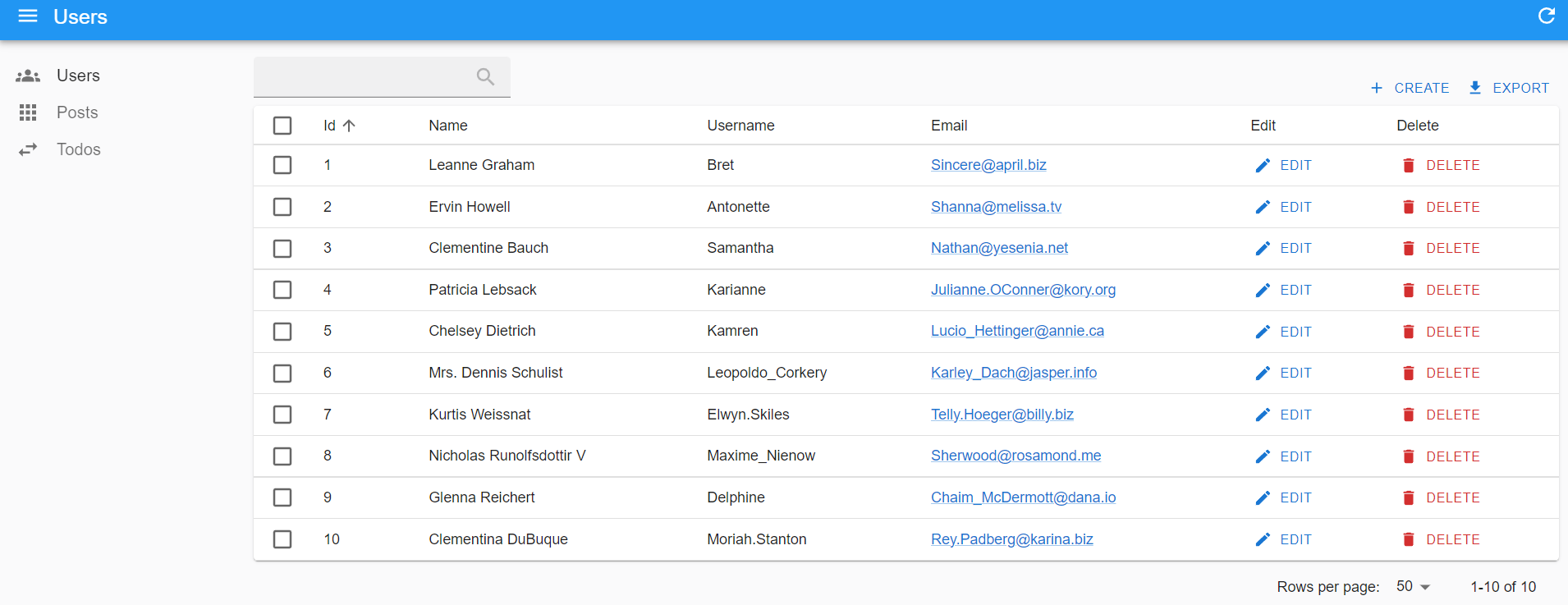Screen dimensions: 1568x605
Task: Click the trash icon for Ervin Howell
Action: pyautogui.click(x=1409, y=207)
